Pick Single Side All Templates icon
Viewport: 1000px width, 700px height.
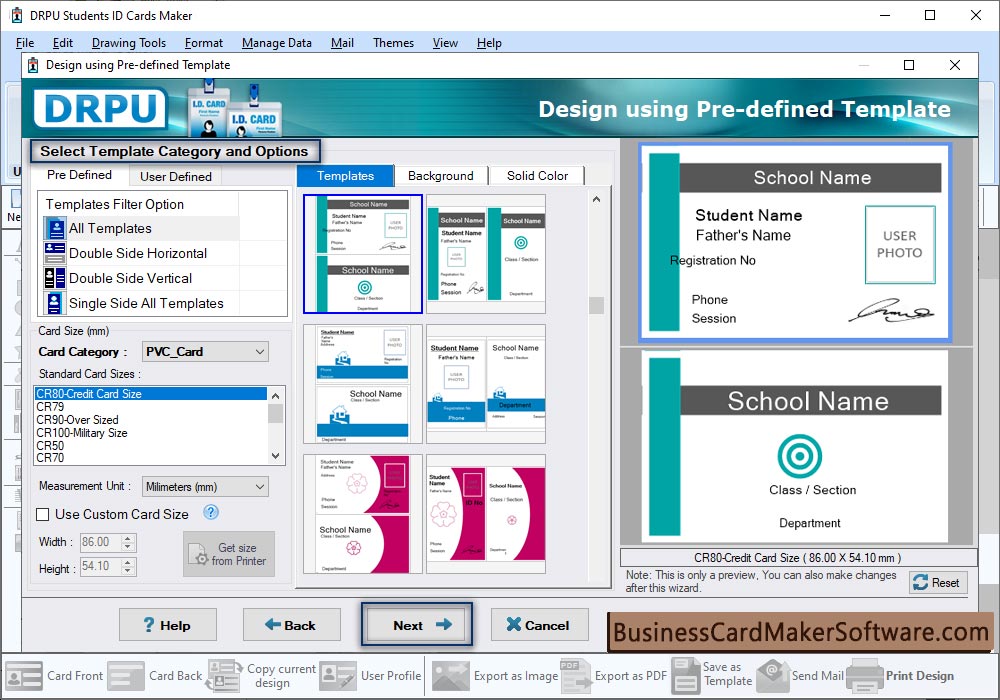coord(54,303)
